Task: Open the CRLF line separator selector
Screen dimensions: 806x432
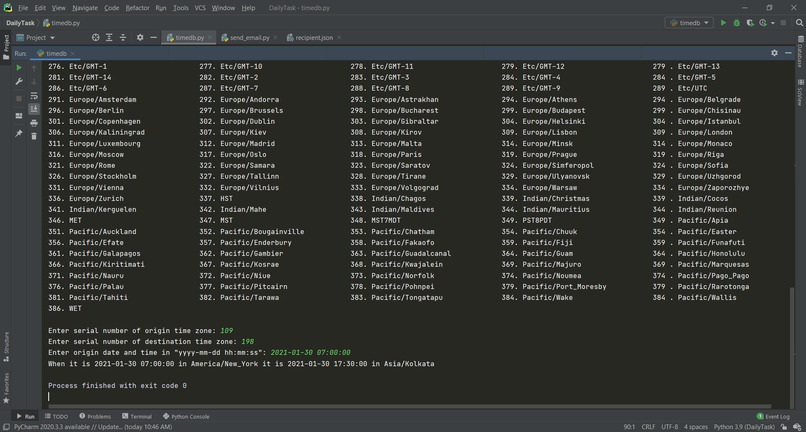Action: coord(648,427)
